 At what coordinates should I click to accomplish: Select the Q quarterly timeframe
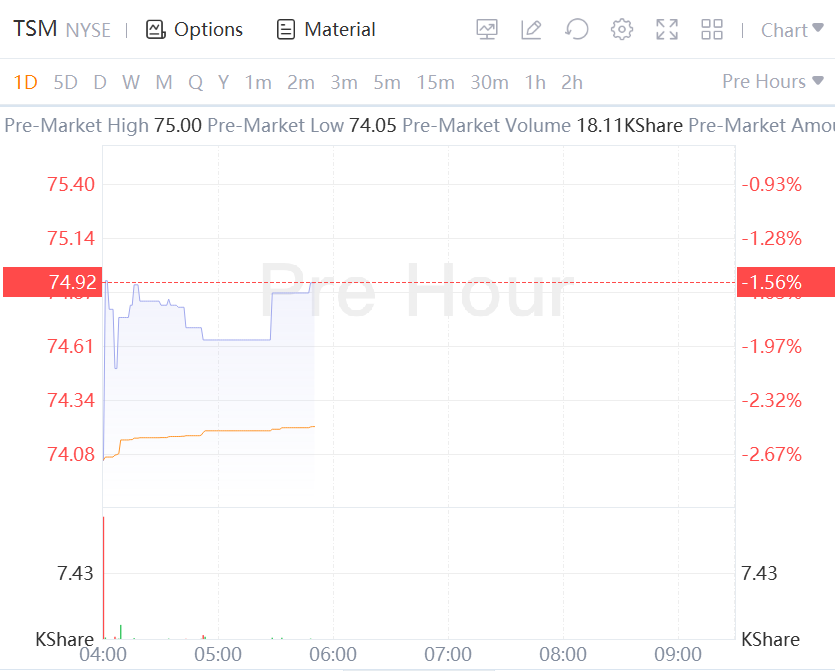coord(195,82)
